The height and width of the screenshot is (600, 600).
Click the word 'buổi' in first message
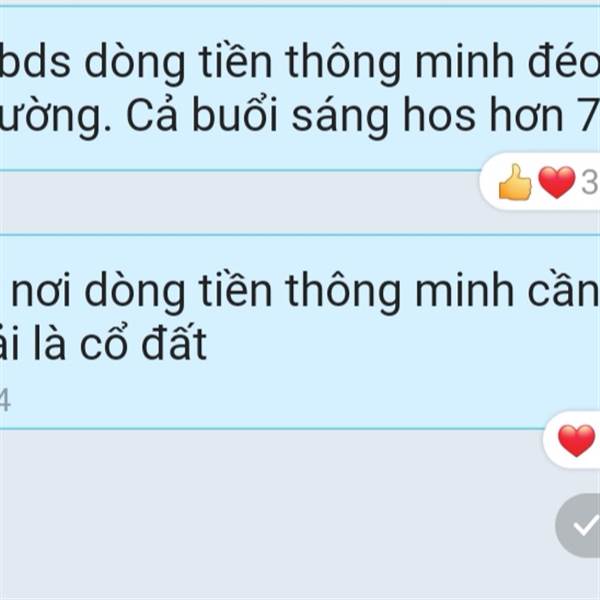click(x=235, y=114)
